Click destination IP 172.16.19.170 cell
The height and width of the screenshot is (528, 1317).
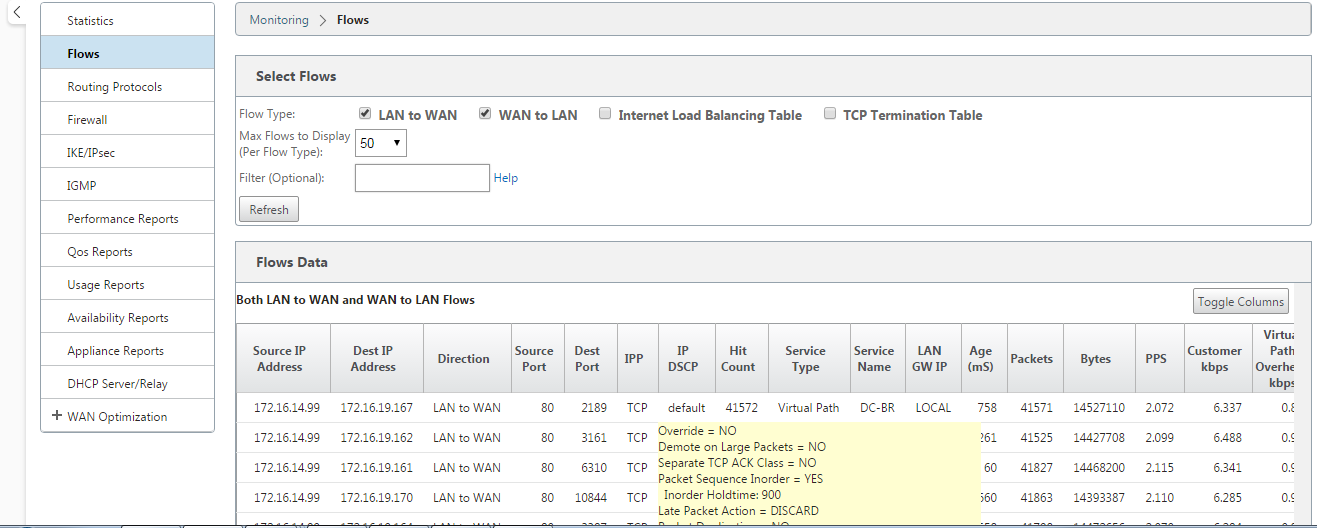tap(376, 497)
